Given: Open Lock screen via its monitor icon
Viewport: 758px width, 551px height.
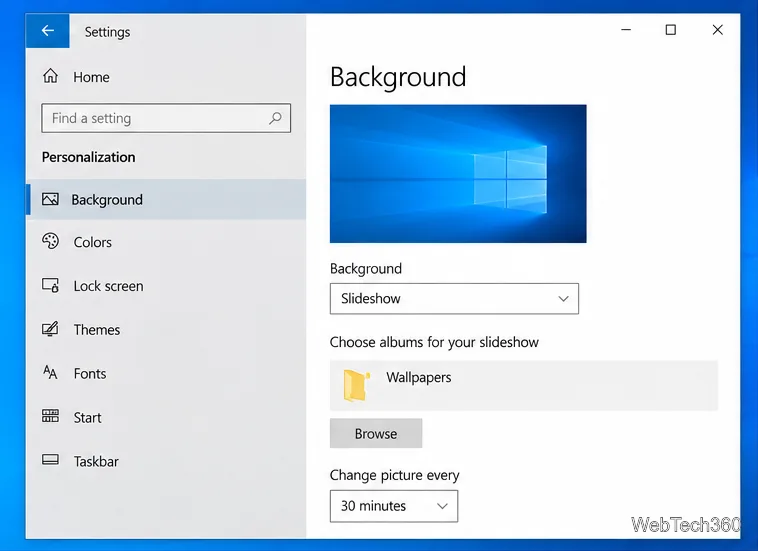Looking at the screenshot, I should (50, 285).
